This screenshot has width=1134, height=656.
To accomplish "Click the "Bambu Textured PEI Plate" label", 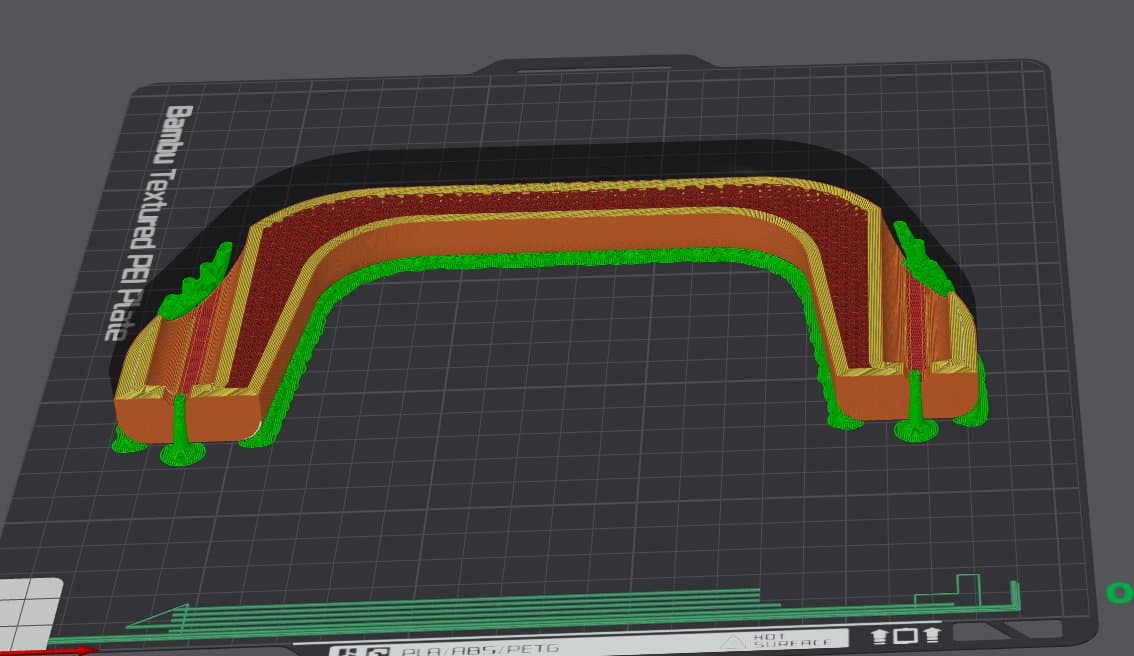I will [x=148, y=223].
